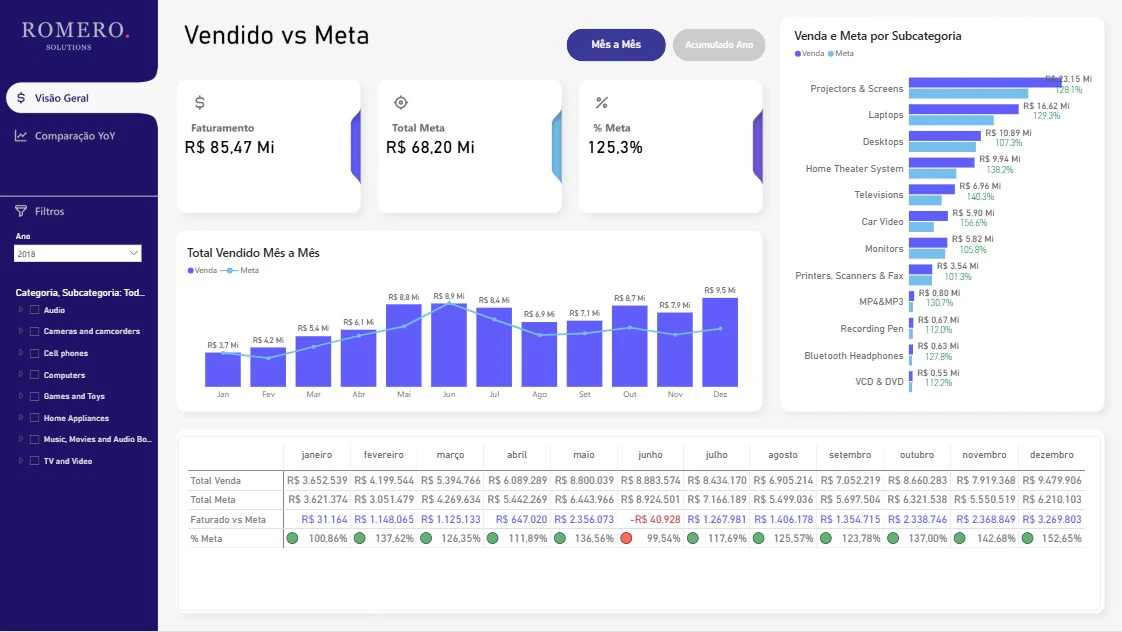Screen dimensions: 1122x632
Task: Click the Home Theater System label
Action: 854,169
